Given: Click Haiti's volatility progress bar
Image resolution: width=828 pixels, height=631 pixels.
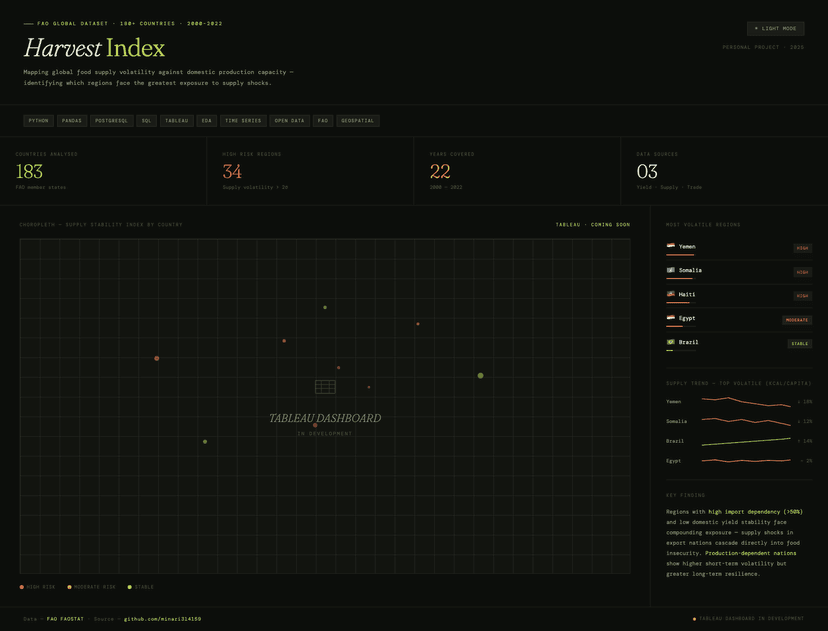Looking at the screenshot, I should click(681, 303).
